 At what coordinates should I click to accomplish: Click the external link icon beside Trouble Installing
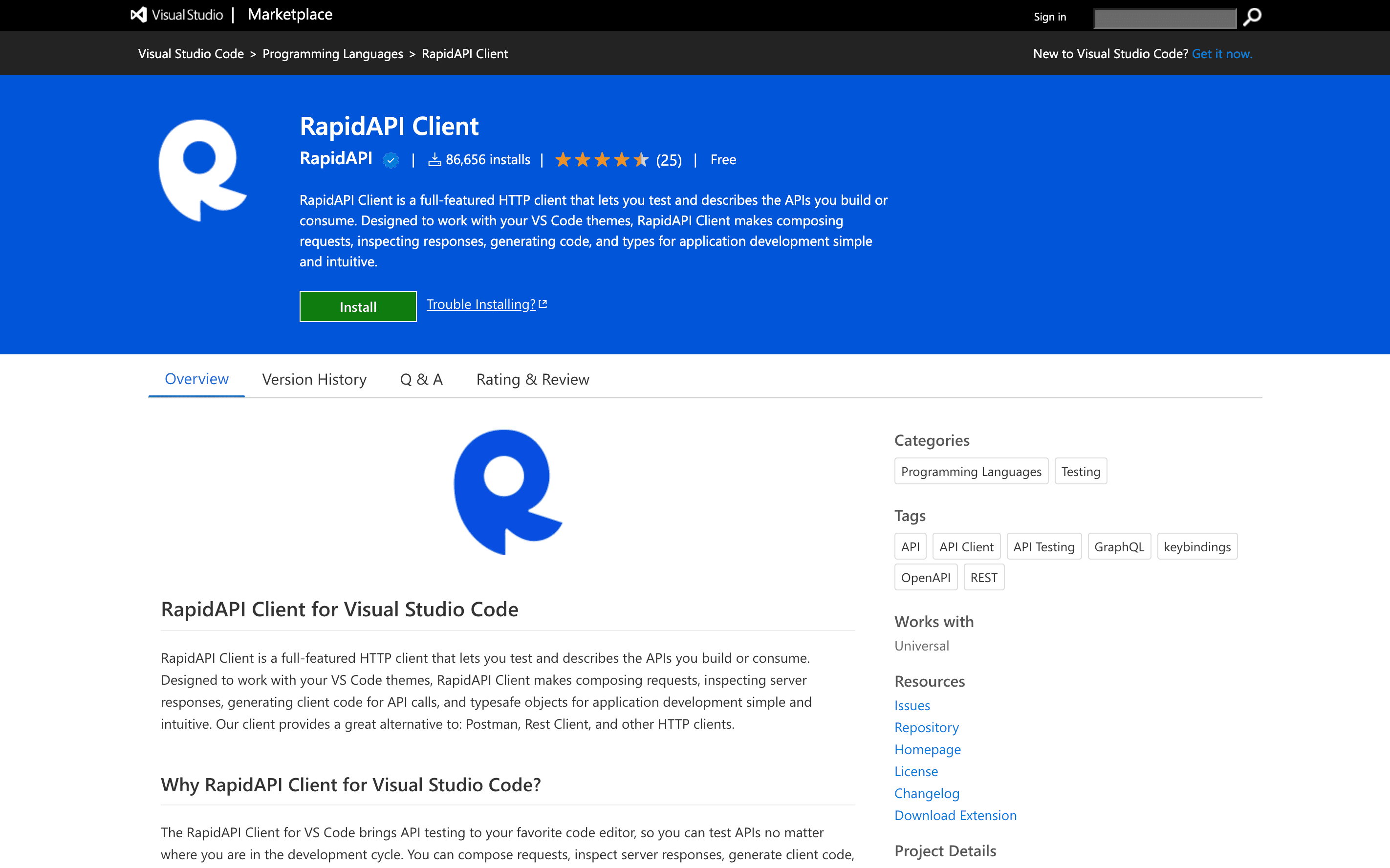[x=543, y=304]
